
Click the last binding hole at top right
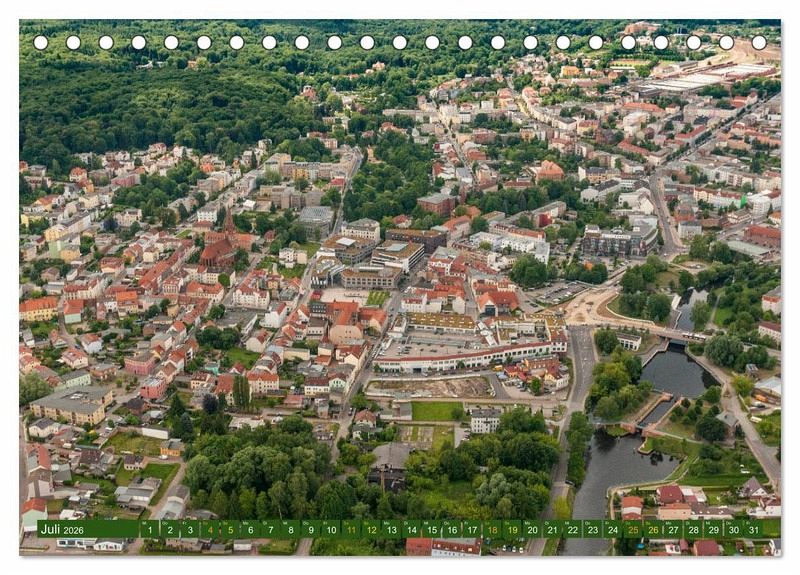(759, 43)
